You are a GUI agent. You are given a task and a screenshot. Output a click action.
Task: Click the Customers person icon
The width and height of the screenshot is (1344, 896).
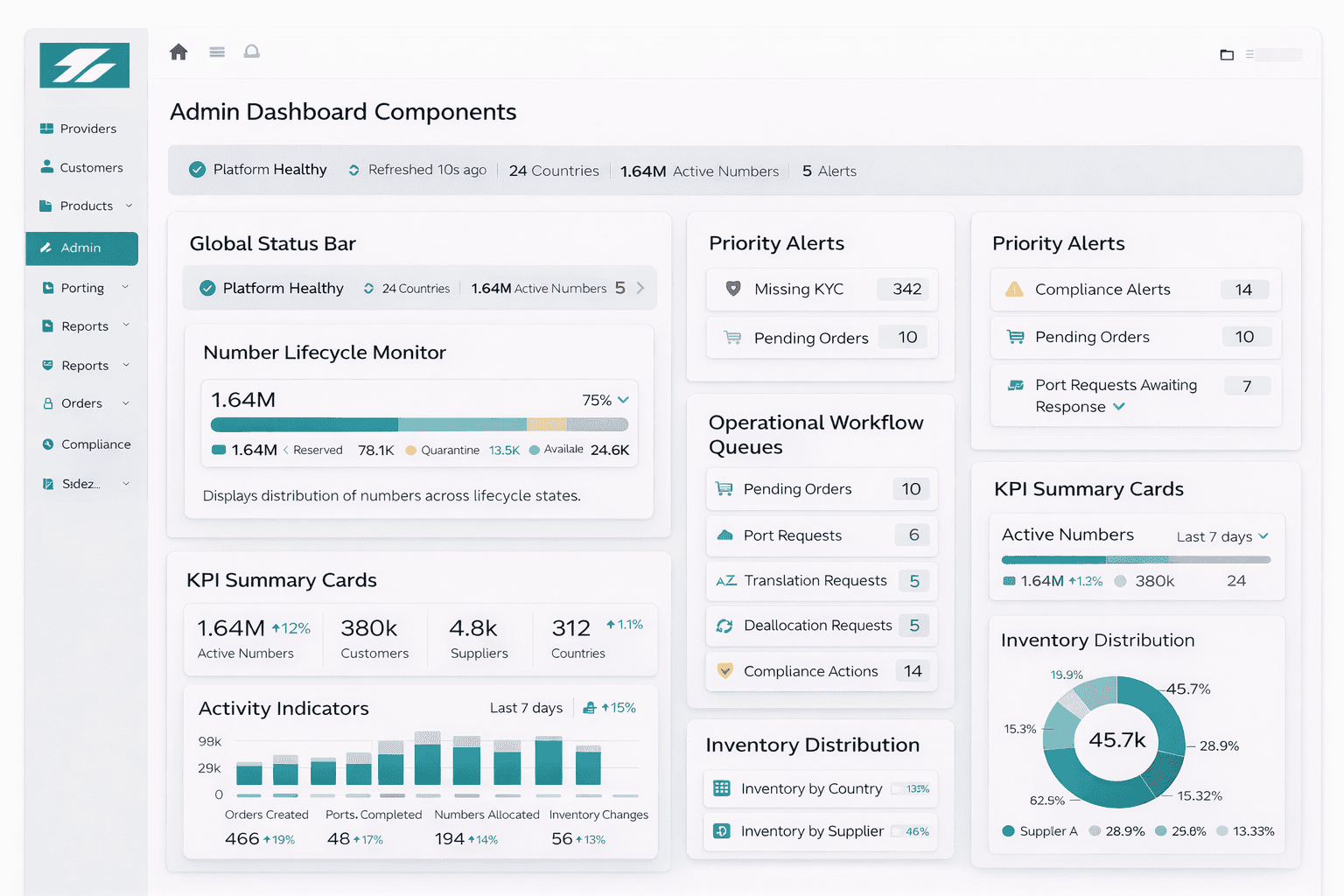(47, 166)
